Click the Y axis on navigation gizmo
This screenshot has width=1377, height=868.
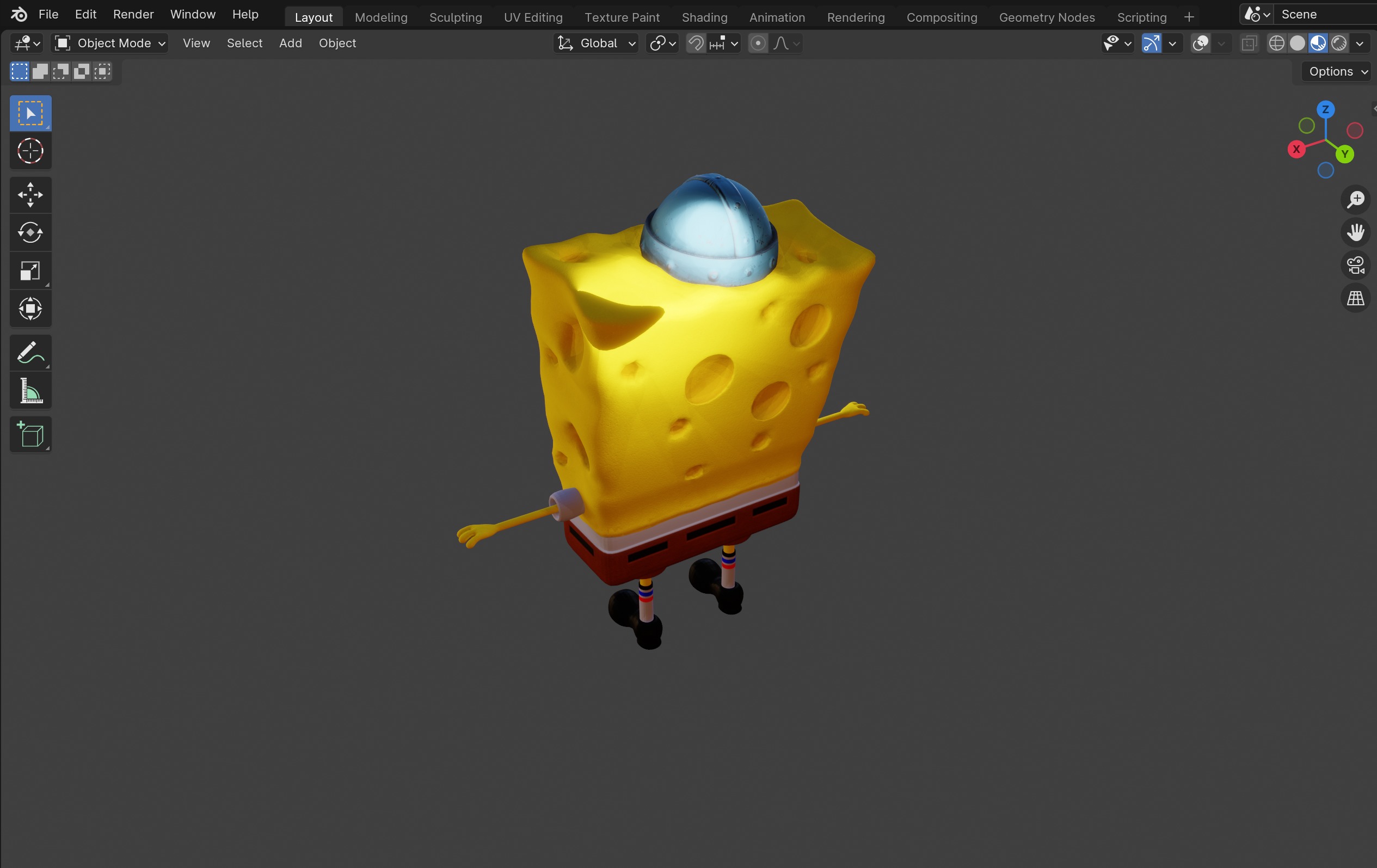tap(1345, 154)
